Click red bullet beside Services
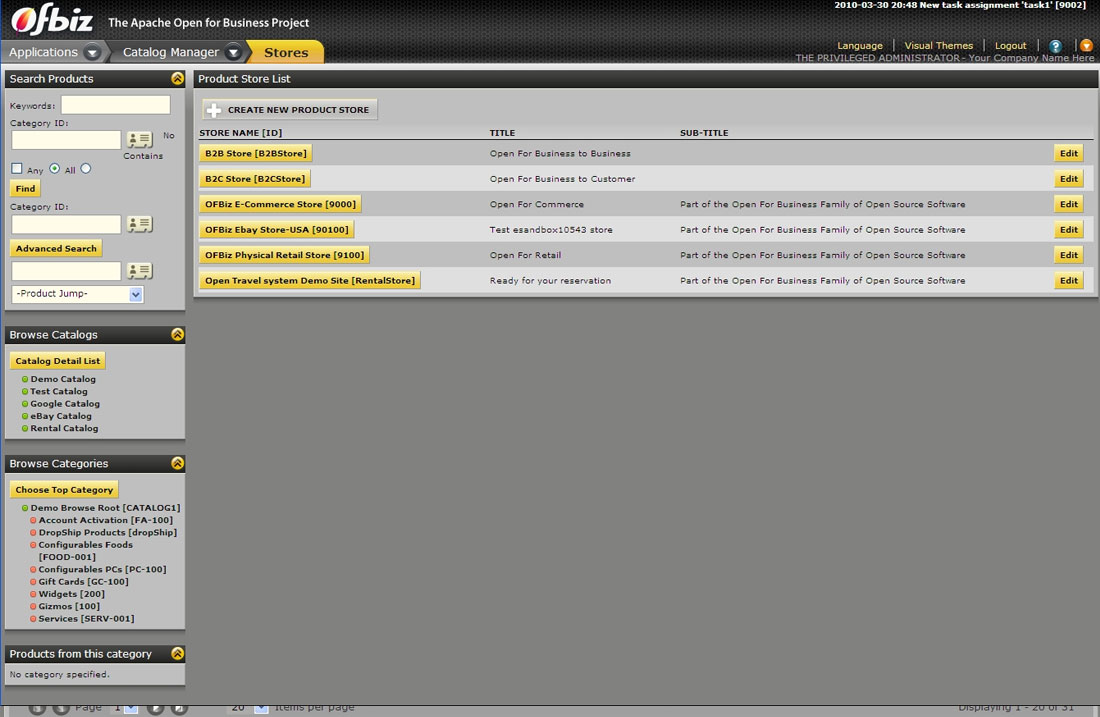 33,619
